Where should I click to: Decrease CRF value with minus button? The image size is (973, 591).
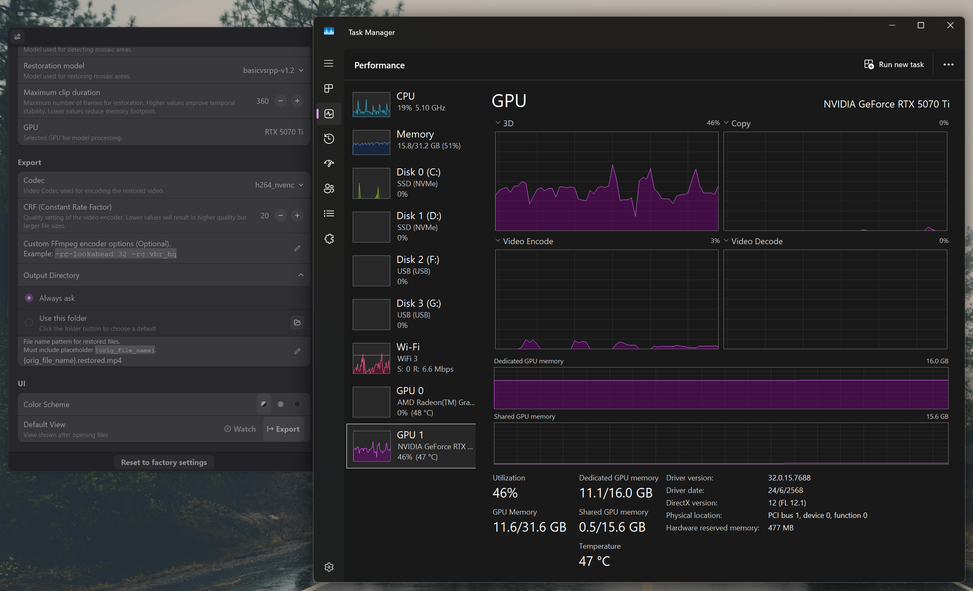[x=280, y=215]
